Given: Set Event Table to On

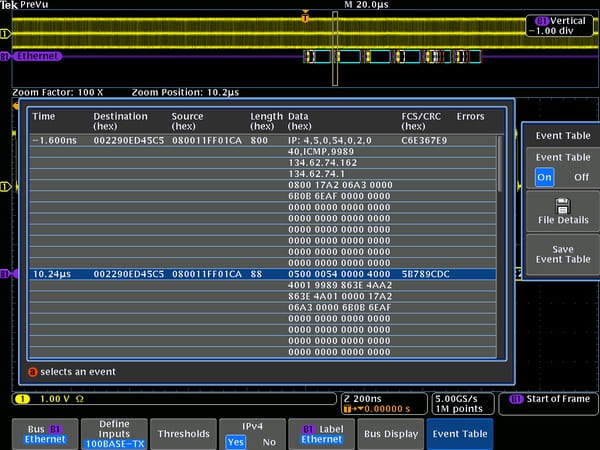Looking at the screenshot, I should pos(545,177).
